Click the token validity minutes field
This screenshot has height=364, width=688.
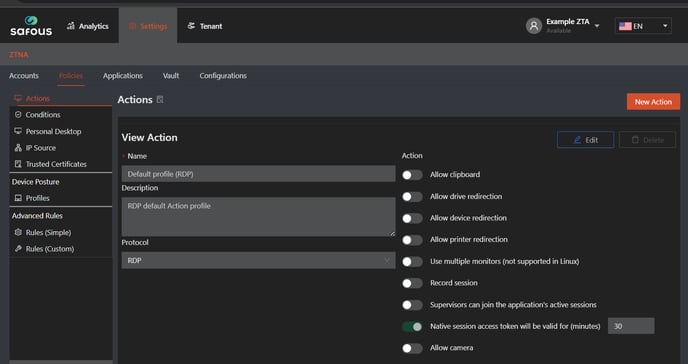coord(631,326)
